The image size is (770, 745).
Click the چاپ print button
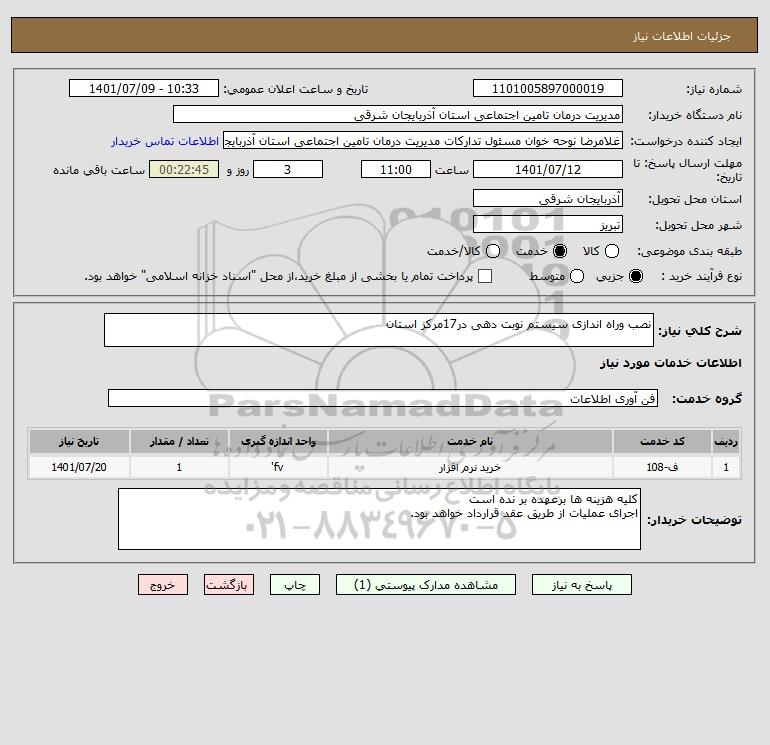click(295, 585)
